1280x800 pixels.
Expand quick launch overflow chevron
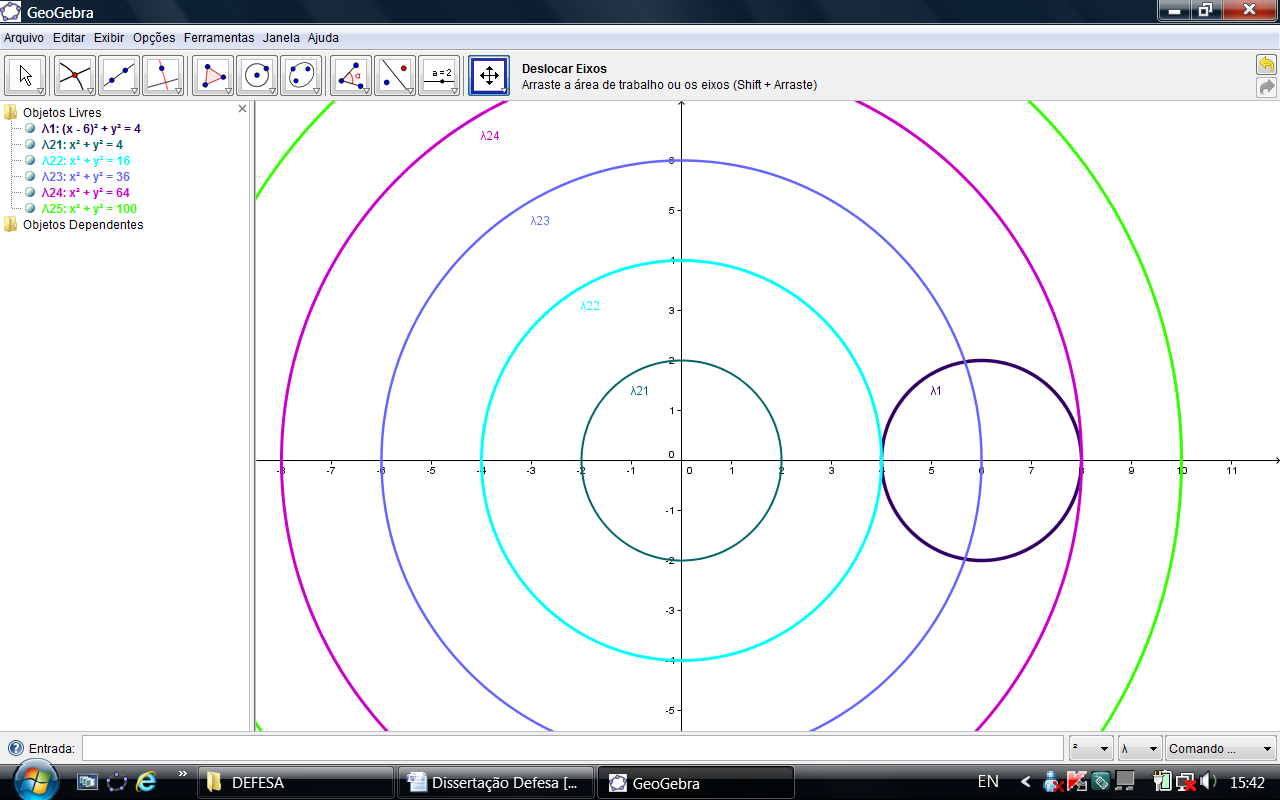pos(183,773)
